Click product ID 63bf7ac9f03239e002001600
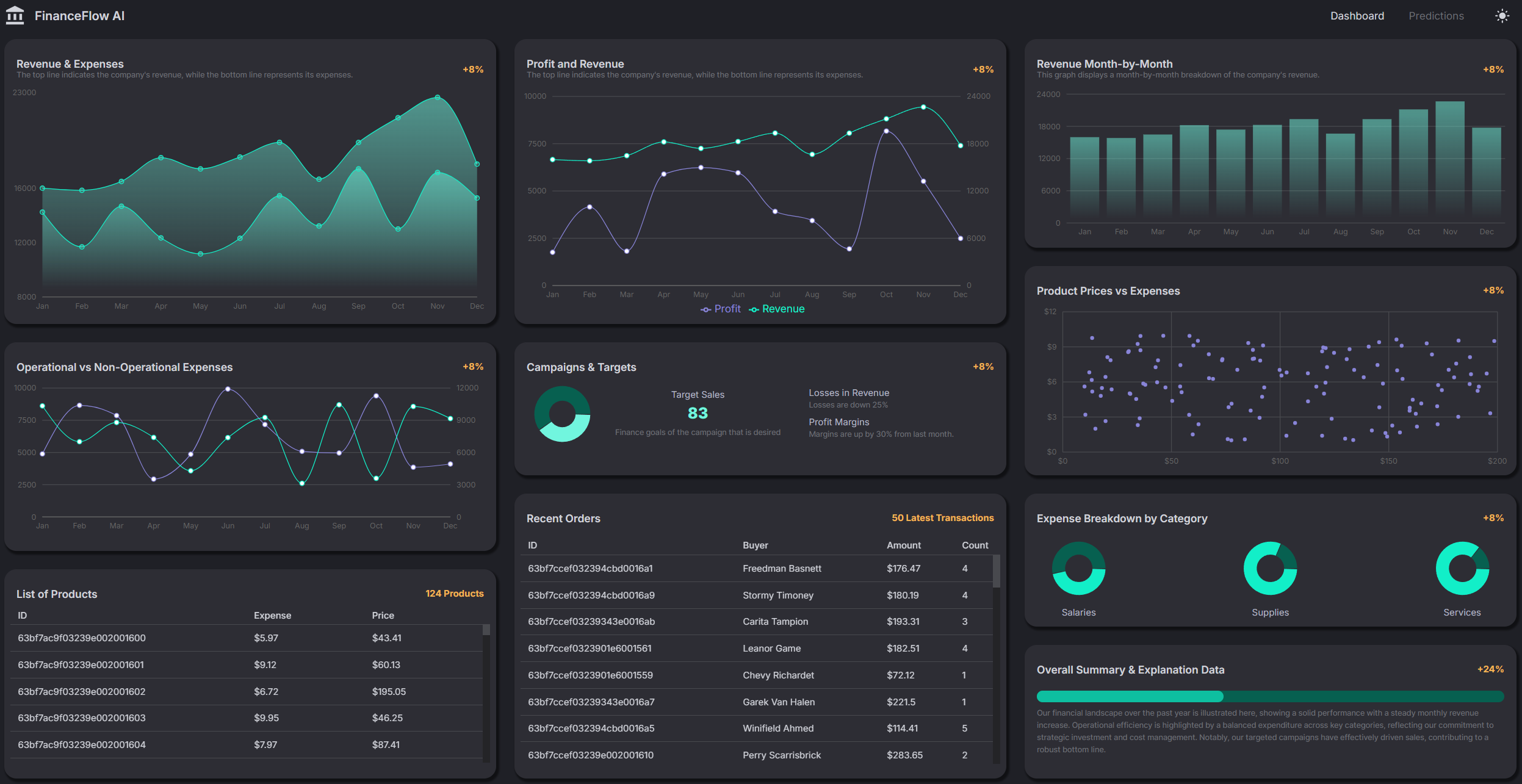Viewport: 1522px width, 784px height. click(x=82, y=638)
